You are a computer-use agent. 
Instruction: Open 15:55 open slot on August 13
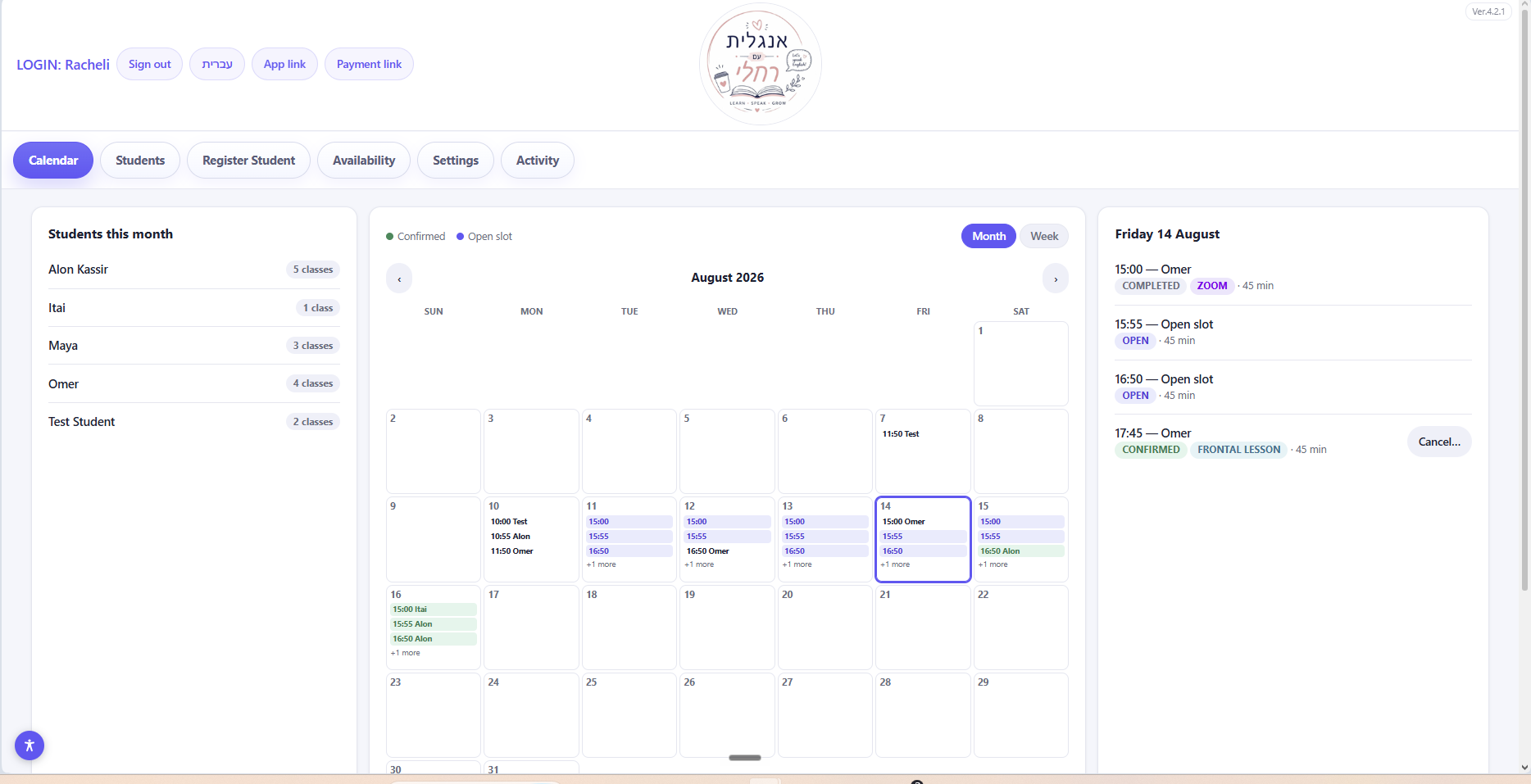825,537
